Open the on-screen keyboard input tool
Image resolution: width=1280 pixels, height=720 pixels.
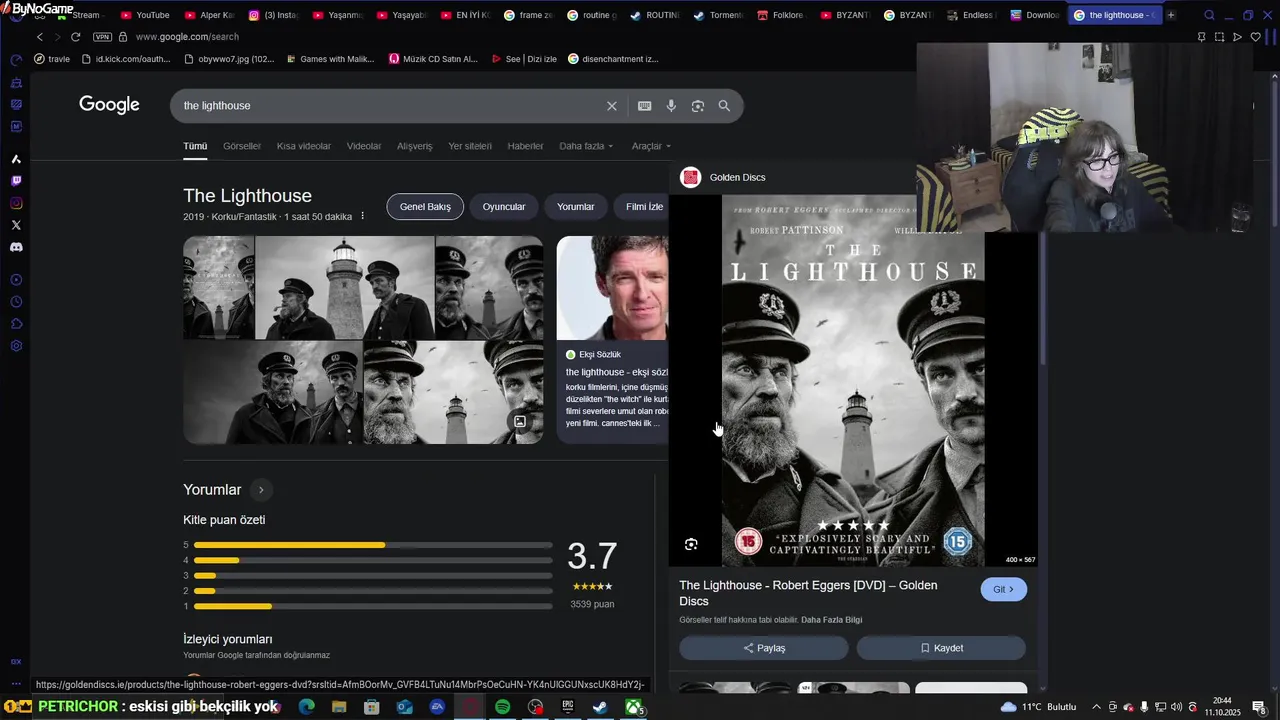[x=645, y=106]
